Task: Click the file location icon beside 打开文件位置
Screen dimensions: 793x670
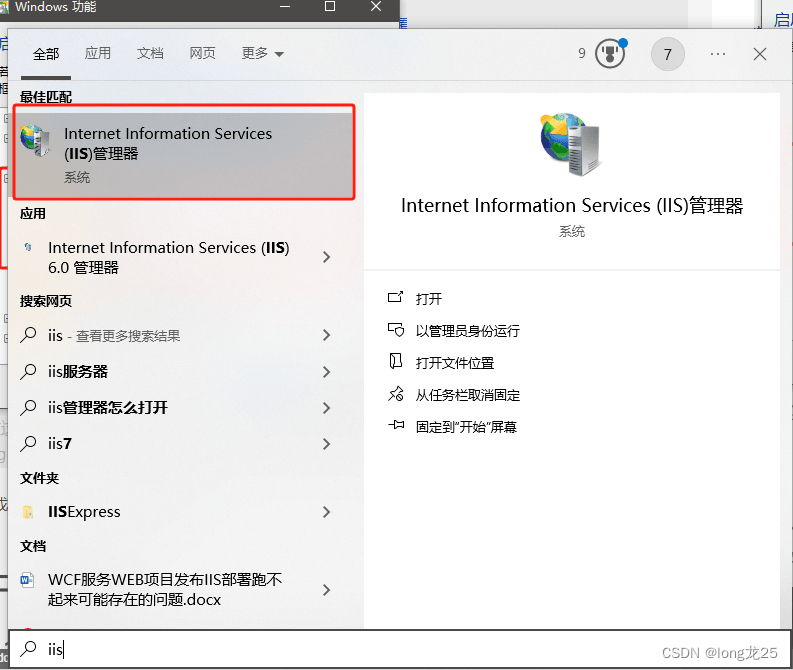Action: coord(395,361)
